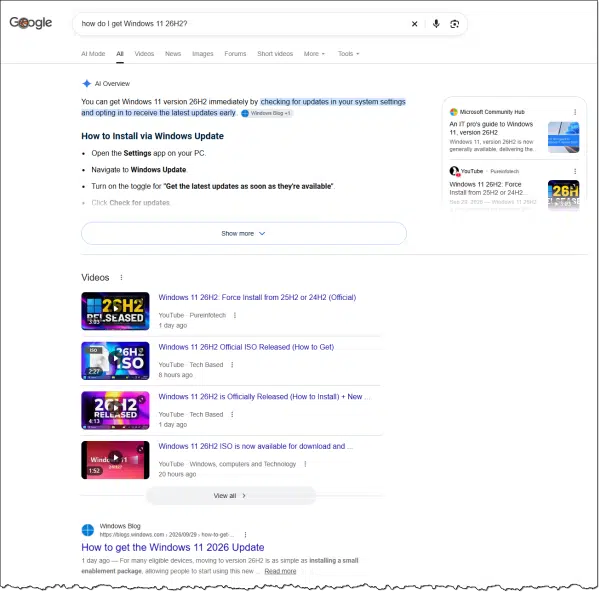600x594 pixels.
Task: Click View all videos button
Action: (231, 496)
